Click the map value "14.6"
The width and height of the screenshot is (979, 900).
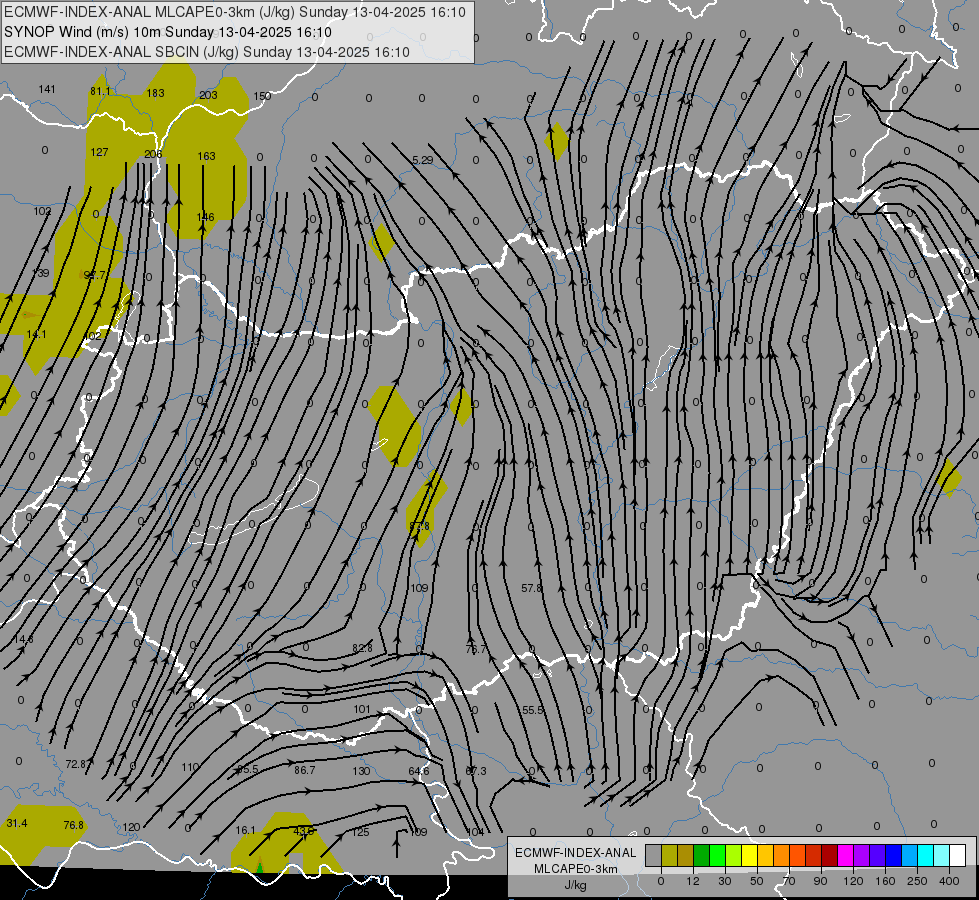(x=24, y=640)
